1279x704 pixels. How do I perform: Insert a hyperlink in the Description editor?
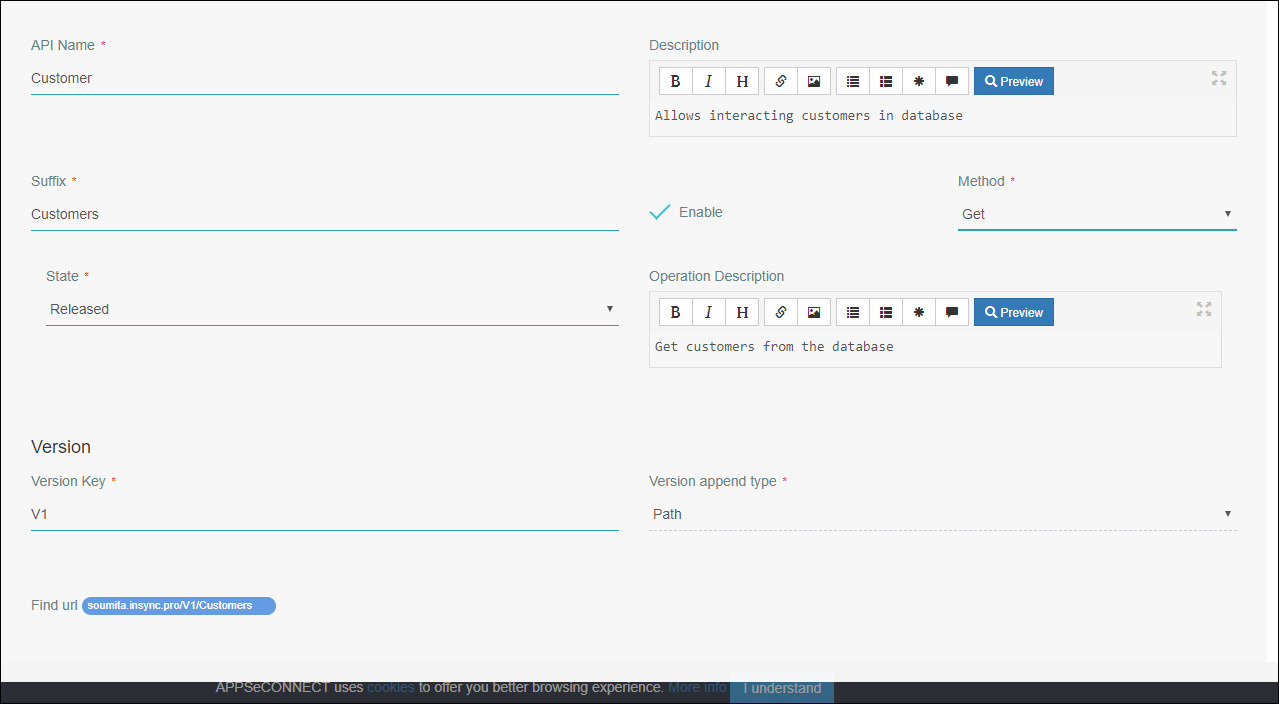[x=780, y=81]
